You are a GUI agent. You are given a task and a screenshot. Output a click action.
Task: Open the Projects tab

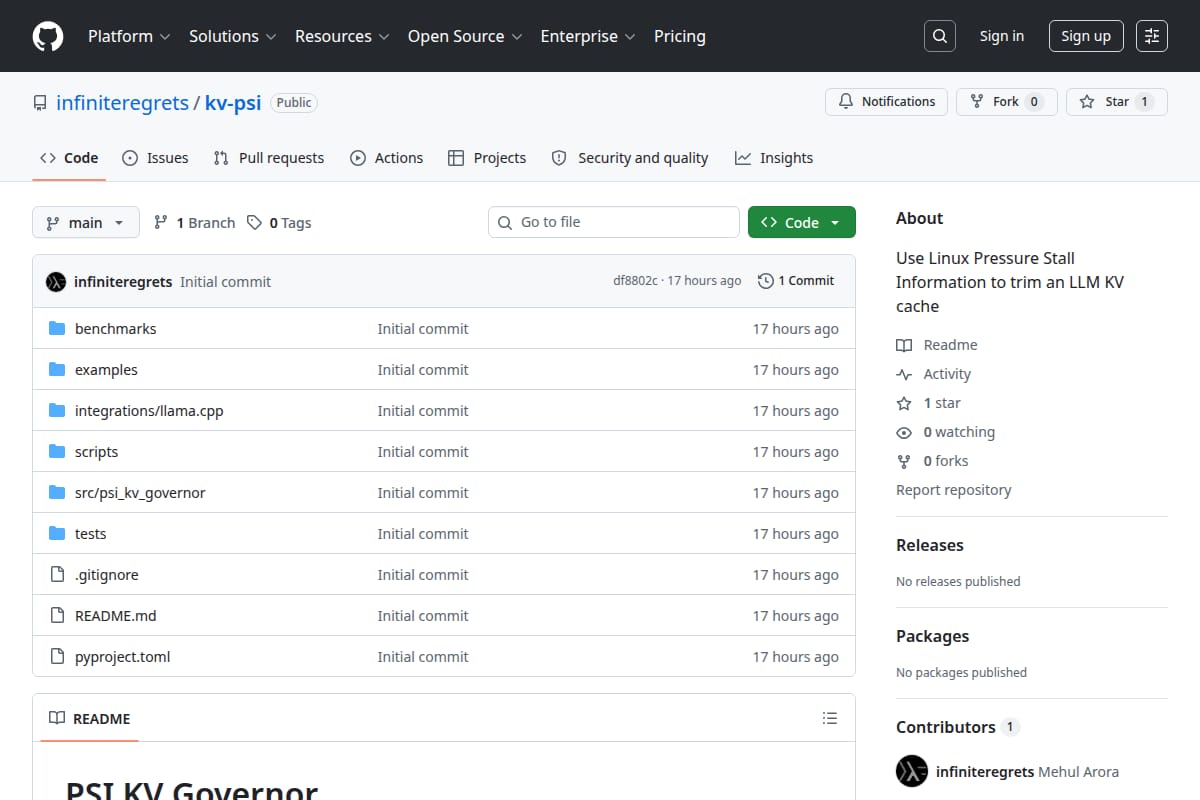[x=487, y=158]
